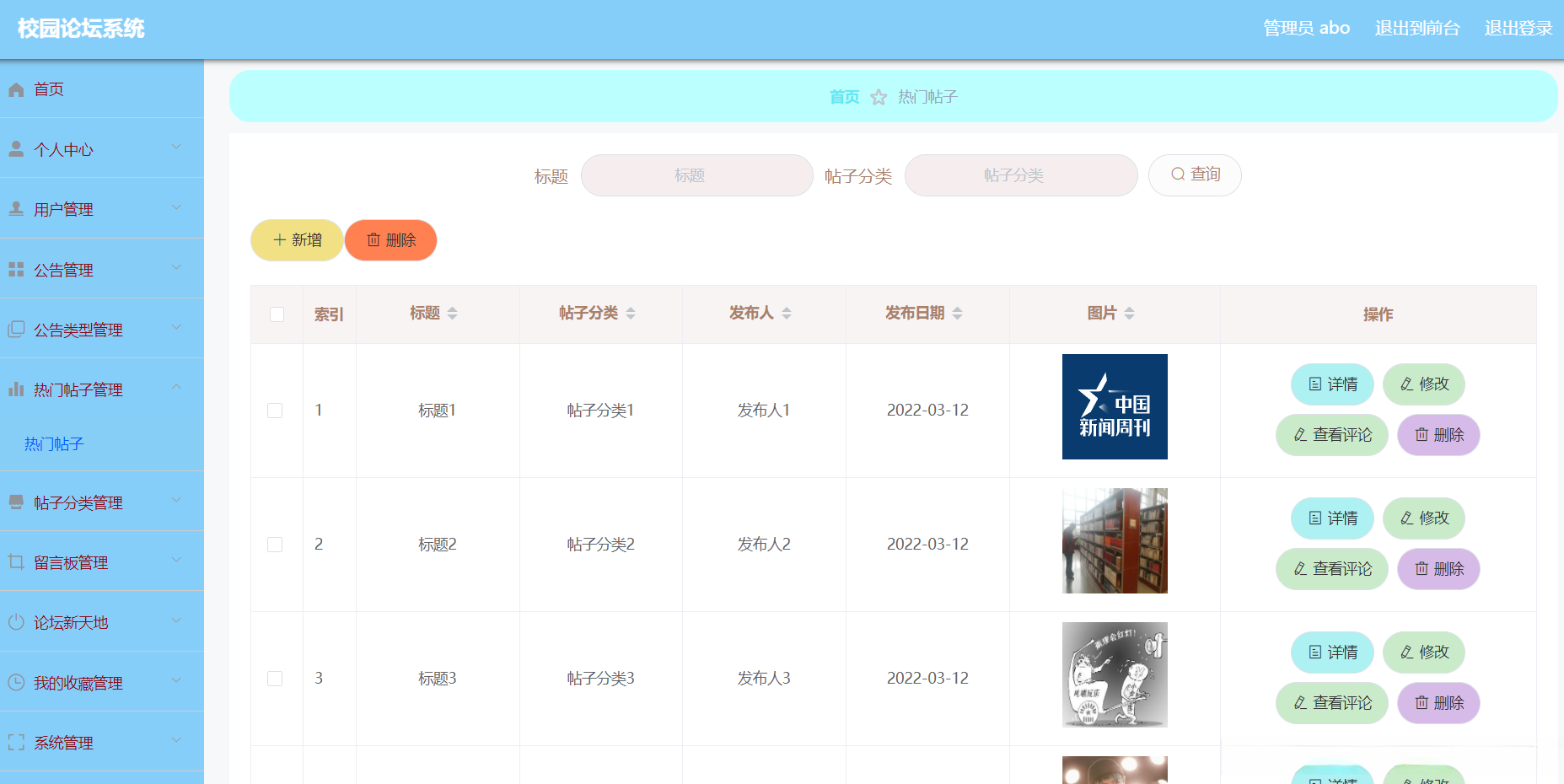Sort table by 发布日期 column arrows
The height and width of the screenshot is (784, 1564).
pos(958,314)
